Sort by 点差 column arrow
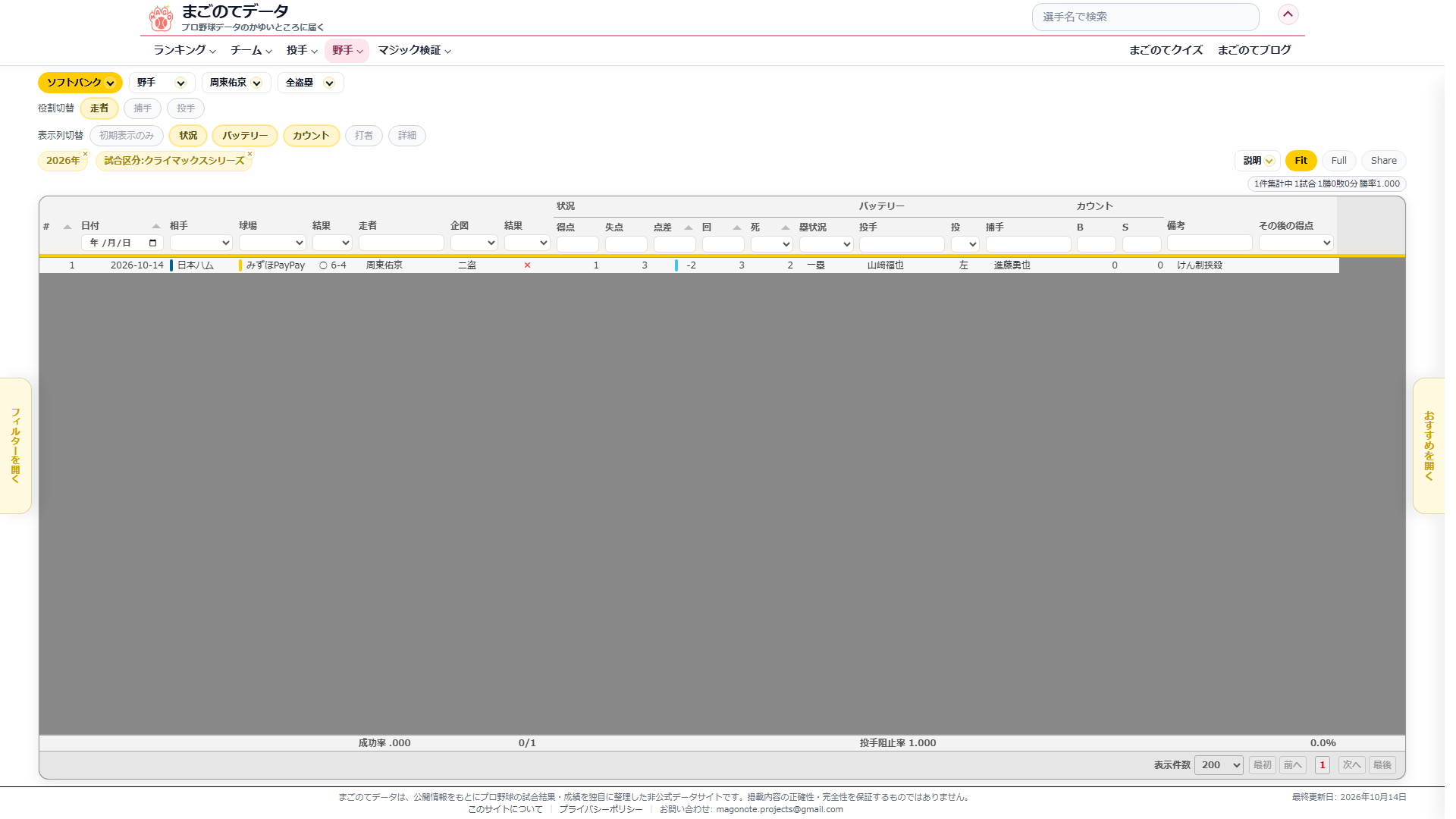Viewport: 1456px width, 819px height. (689, 227)
